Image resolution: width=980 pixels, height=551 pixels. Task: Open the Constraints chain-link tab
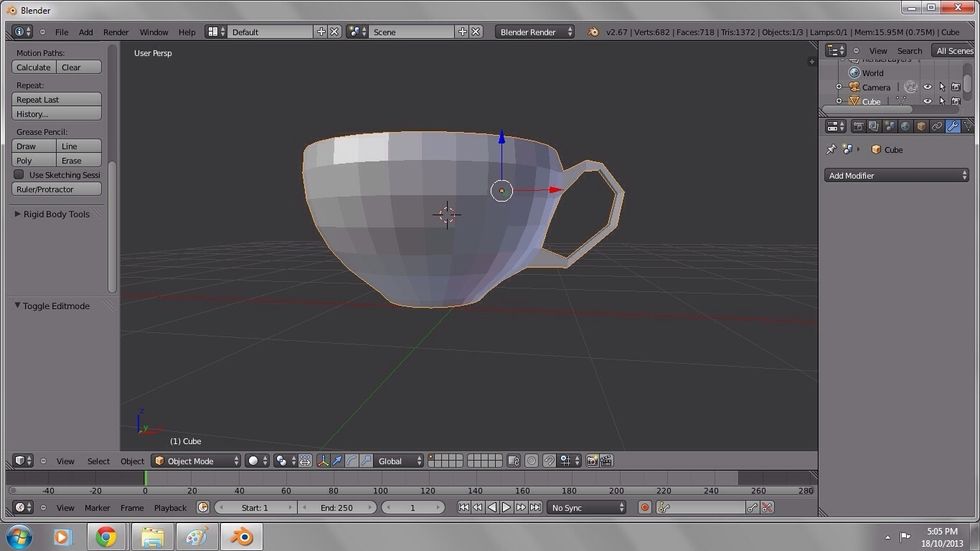937,126
